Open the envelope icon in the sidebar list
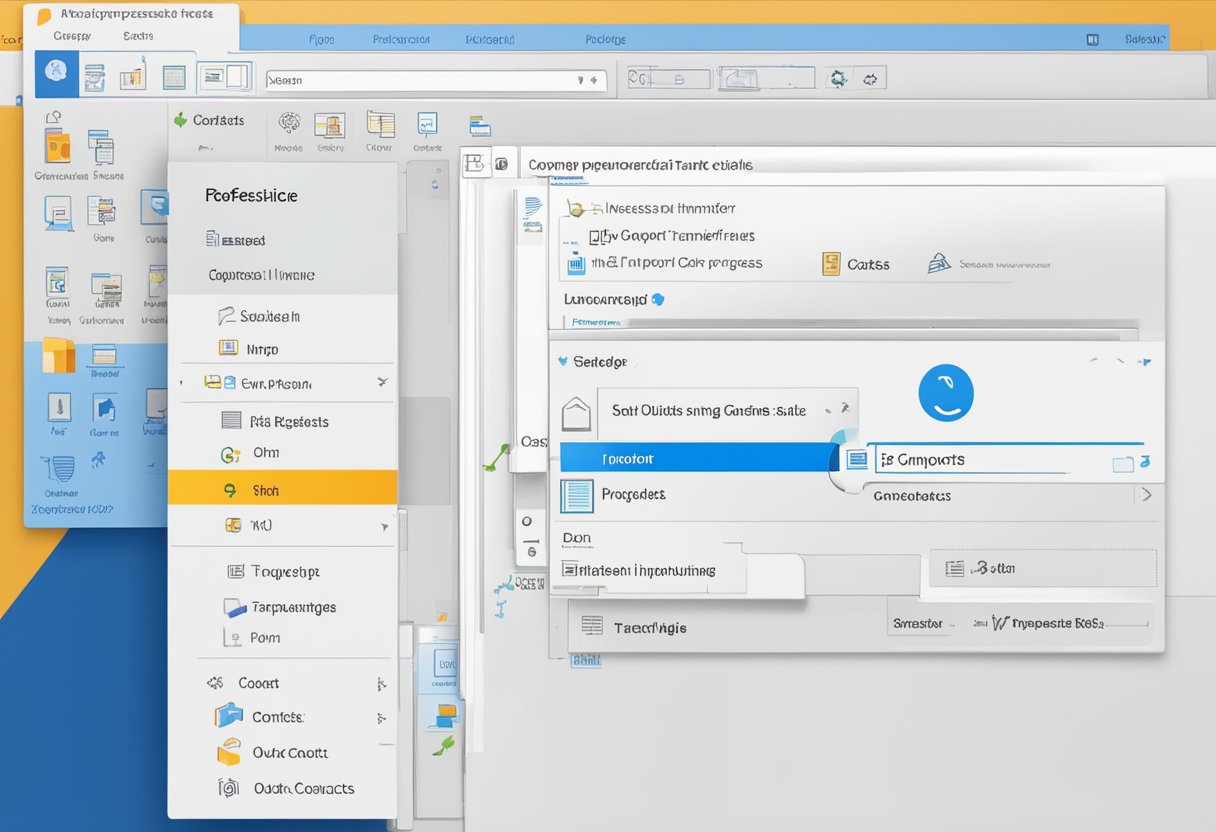 pyautogui.click(x=232, y=382)
